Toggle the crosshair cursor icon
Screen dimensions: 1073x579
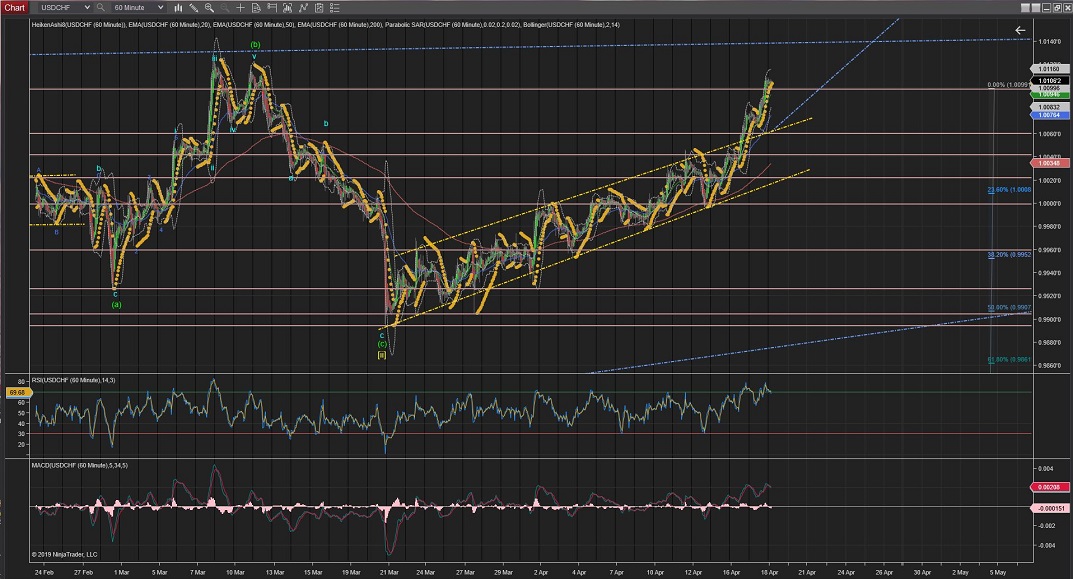tap(240, 8)
